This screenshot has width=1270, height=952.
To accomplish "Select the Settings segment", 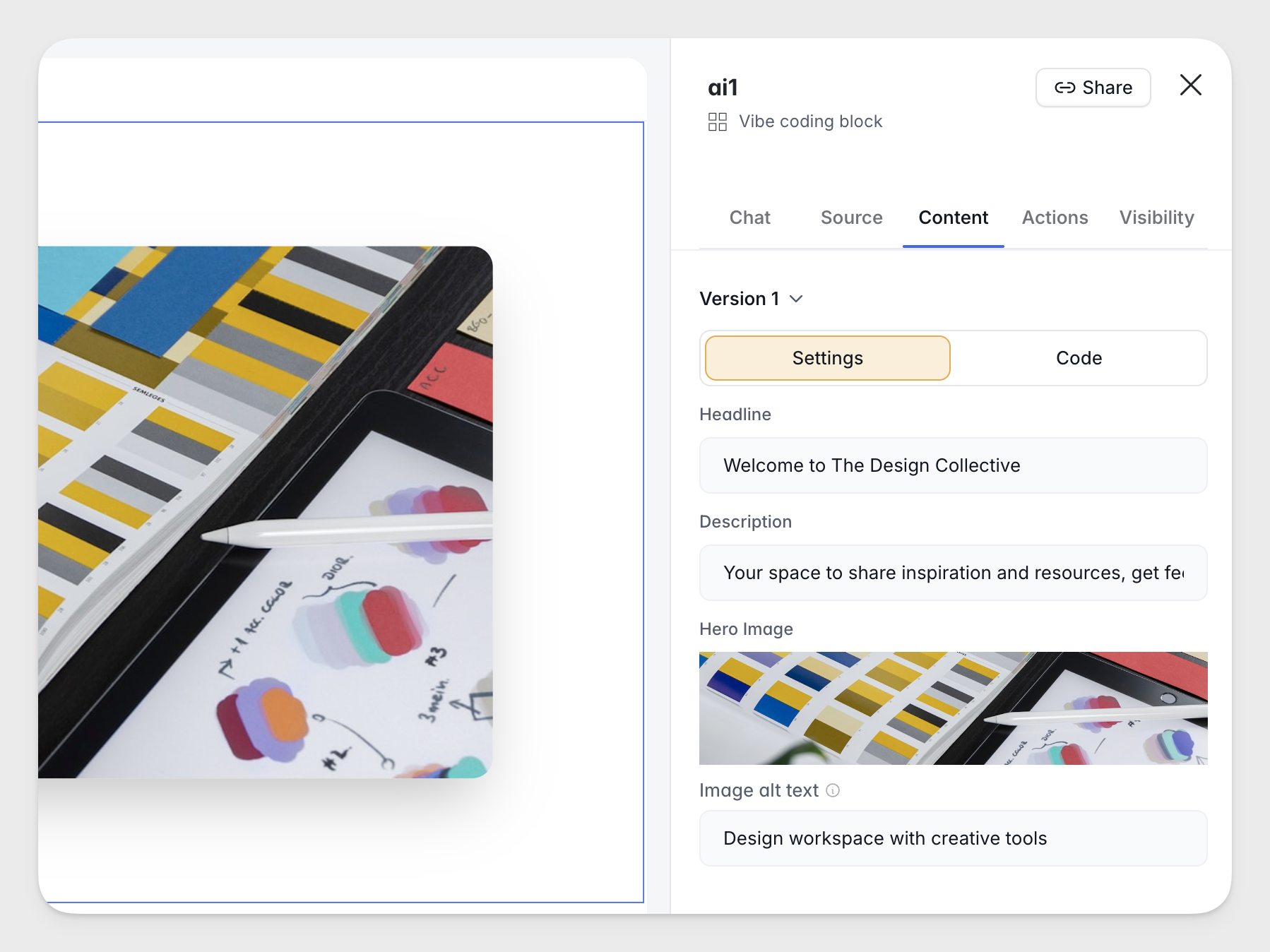I will pos(827,358).
